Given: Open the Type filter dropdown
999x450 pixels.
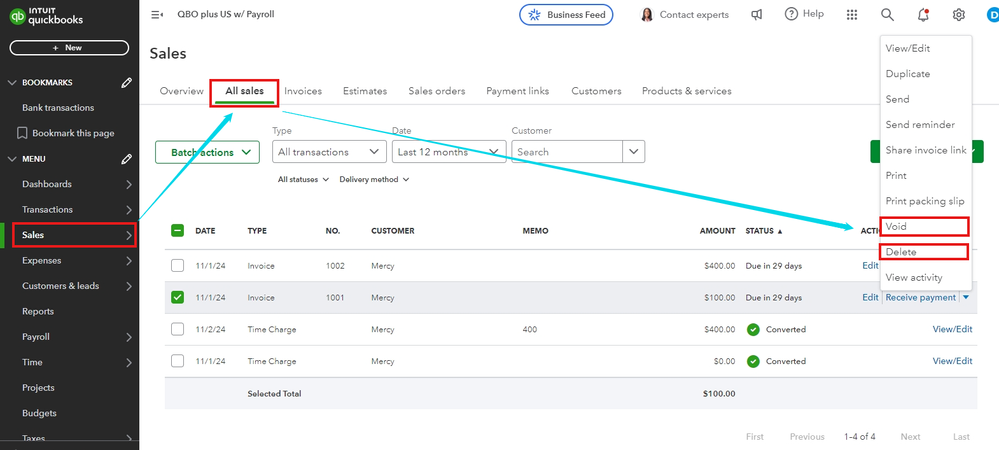Looking at the screenshot, I should click(x=329, y=152).
